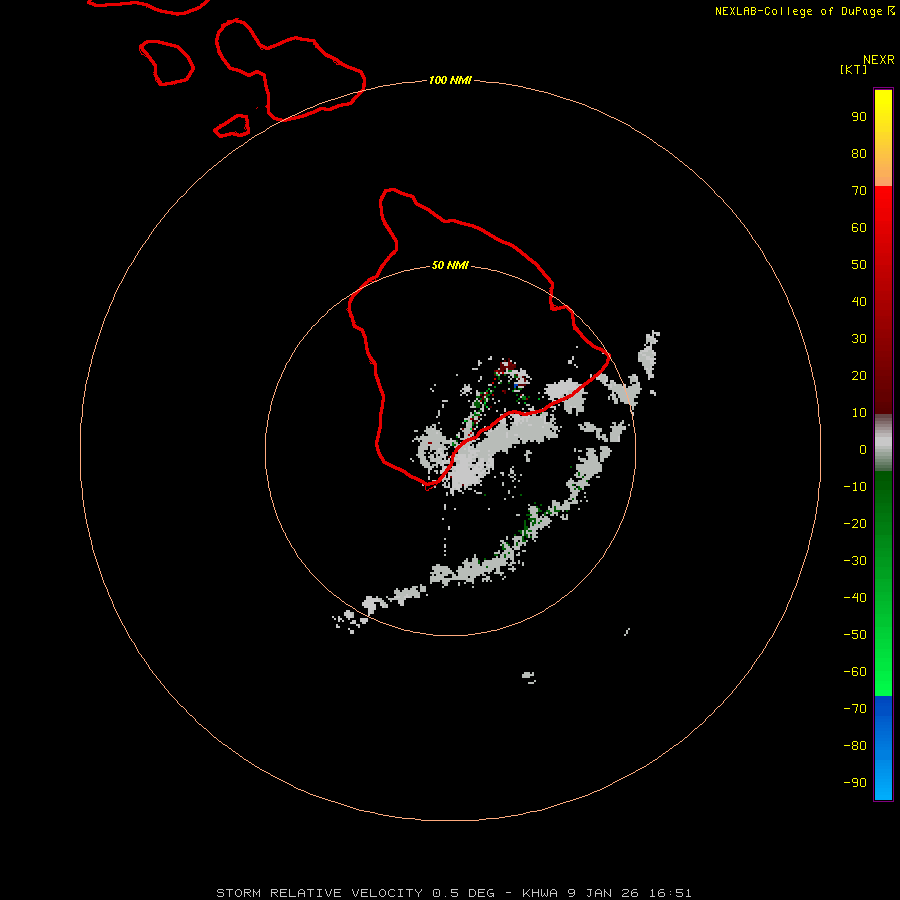The width and height of the screenshot is (900, 900).
Task: Click the 70 value on velocity scale
Action: pos(859,191)
